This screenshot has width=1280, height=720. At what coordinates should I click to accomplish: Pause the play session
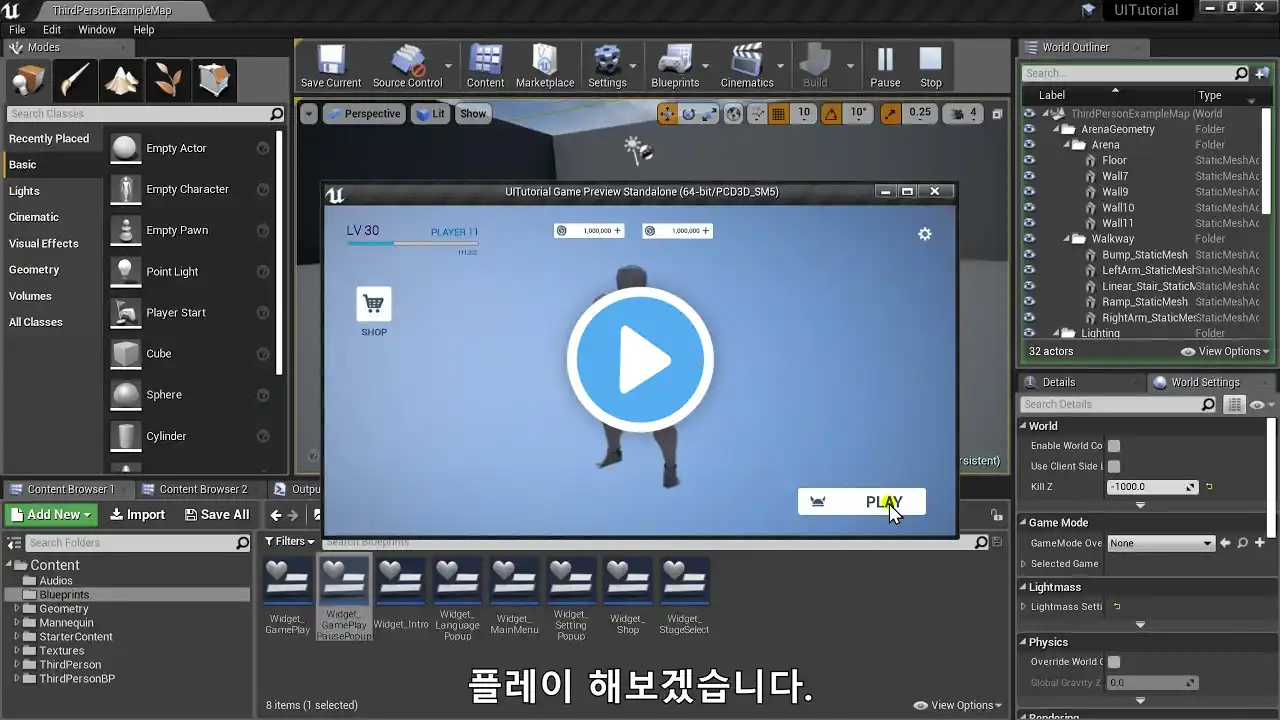(x=885, y=67)
